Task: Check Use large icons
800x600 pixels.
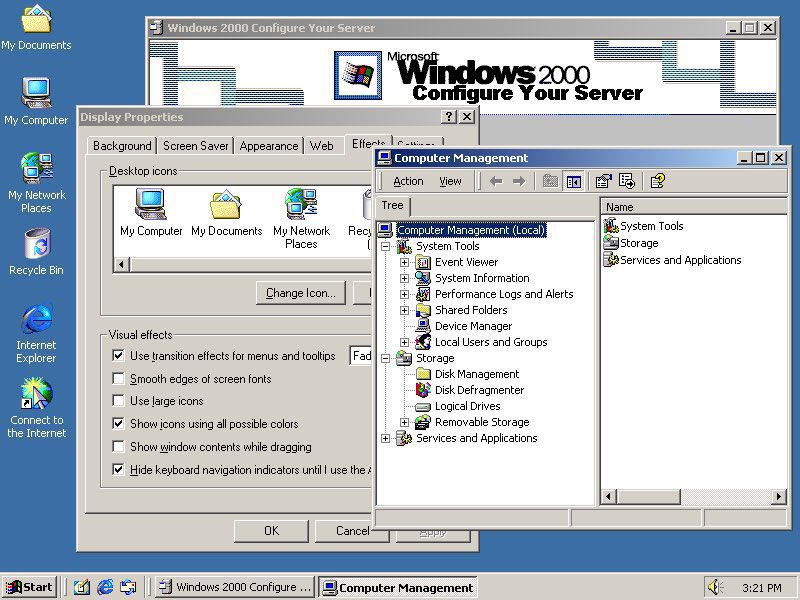Action: tap(118, 401)
